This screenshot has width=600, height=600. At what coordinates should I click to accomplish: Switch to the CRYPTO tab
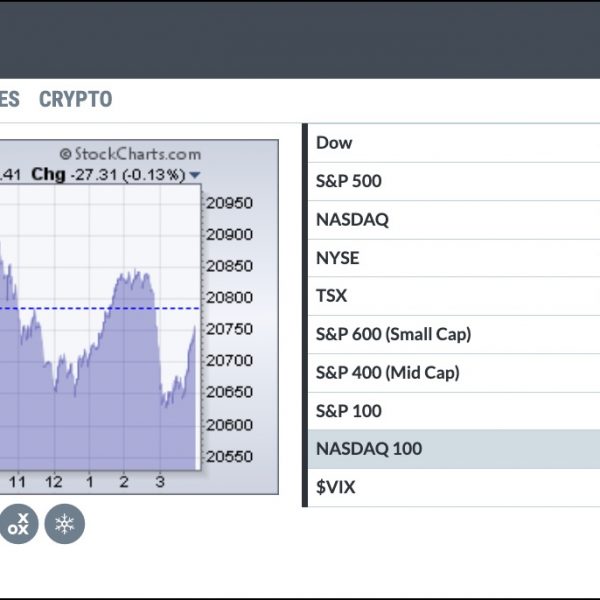(76, 99)
